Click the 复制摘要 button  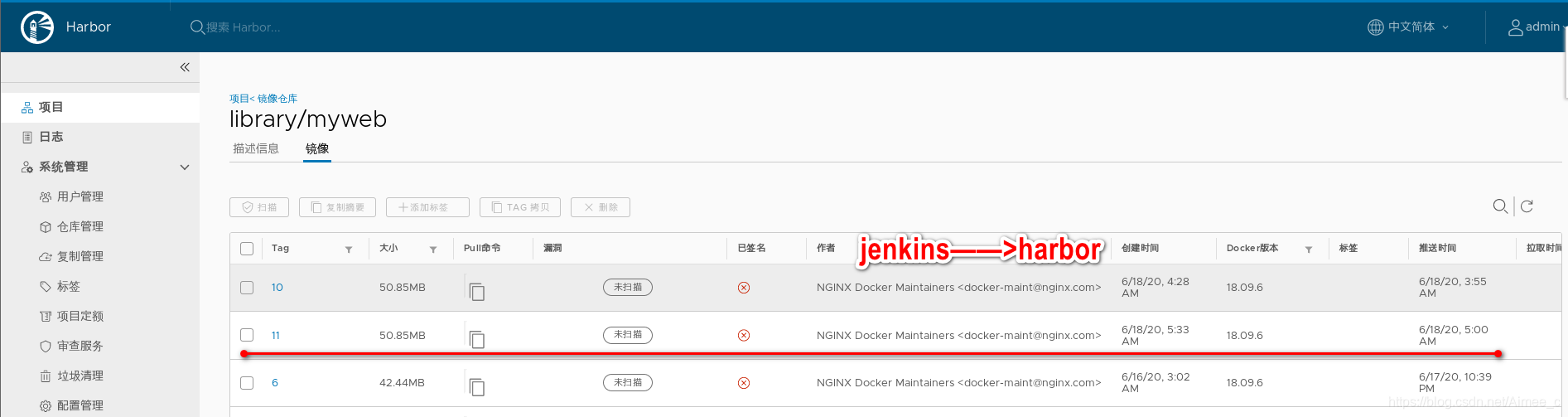point(337,207)
